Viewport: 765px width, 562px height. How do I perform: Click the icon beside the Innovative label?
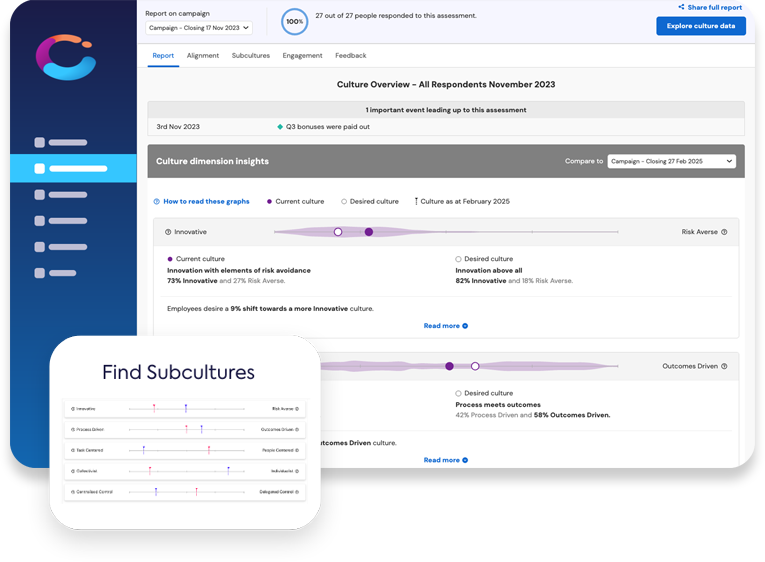click(x=168, y=232)
